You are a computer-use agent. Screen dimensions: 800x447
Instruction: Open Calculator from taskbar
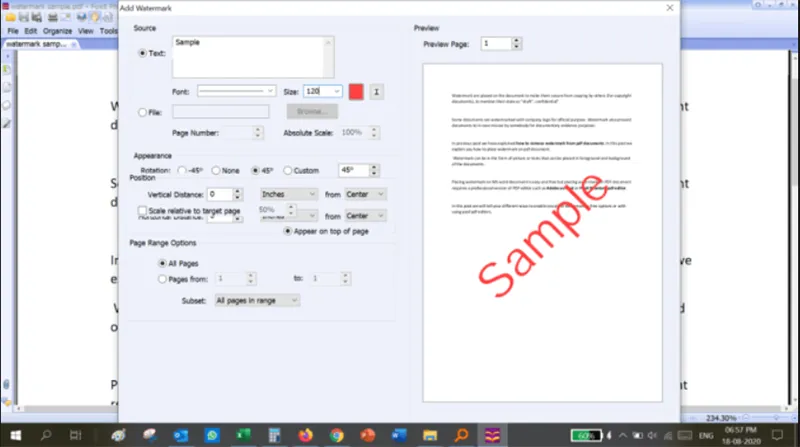[274, 435]
